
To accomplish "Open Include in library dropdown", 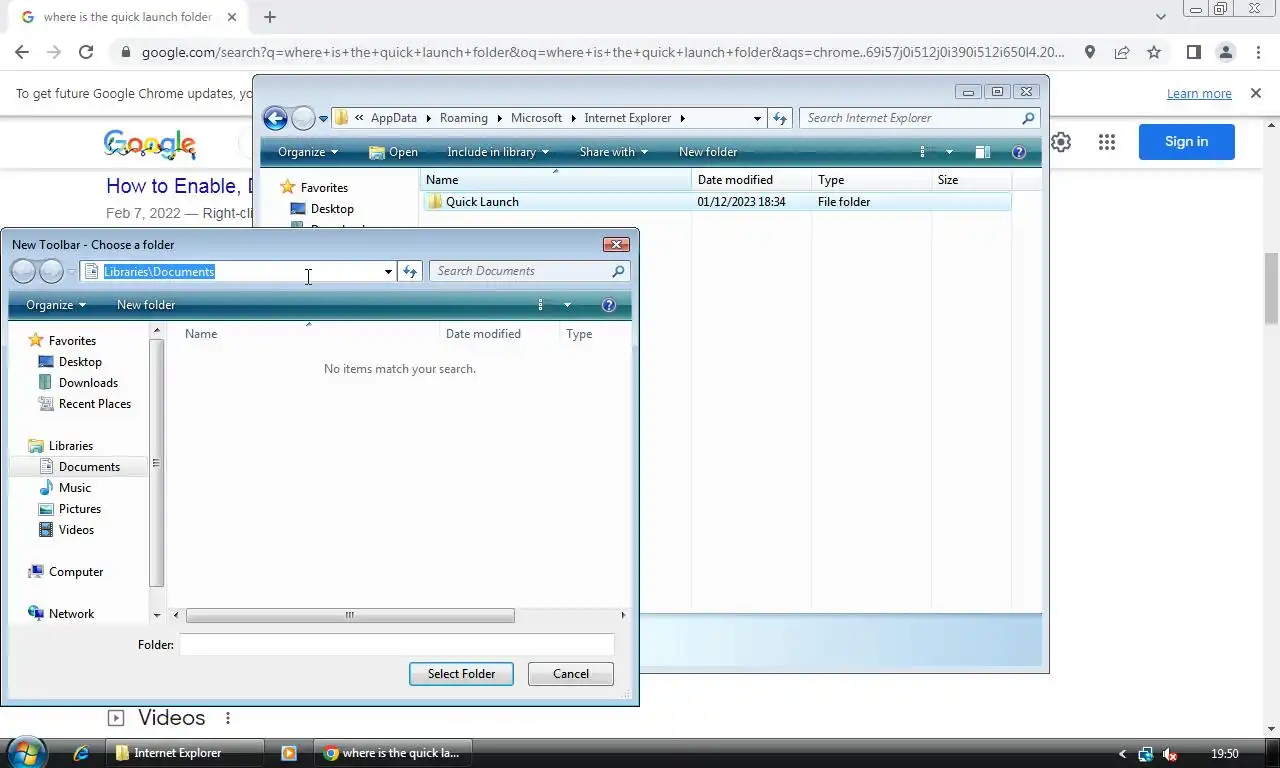I will click(x=498, y=152).
